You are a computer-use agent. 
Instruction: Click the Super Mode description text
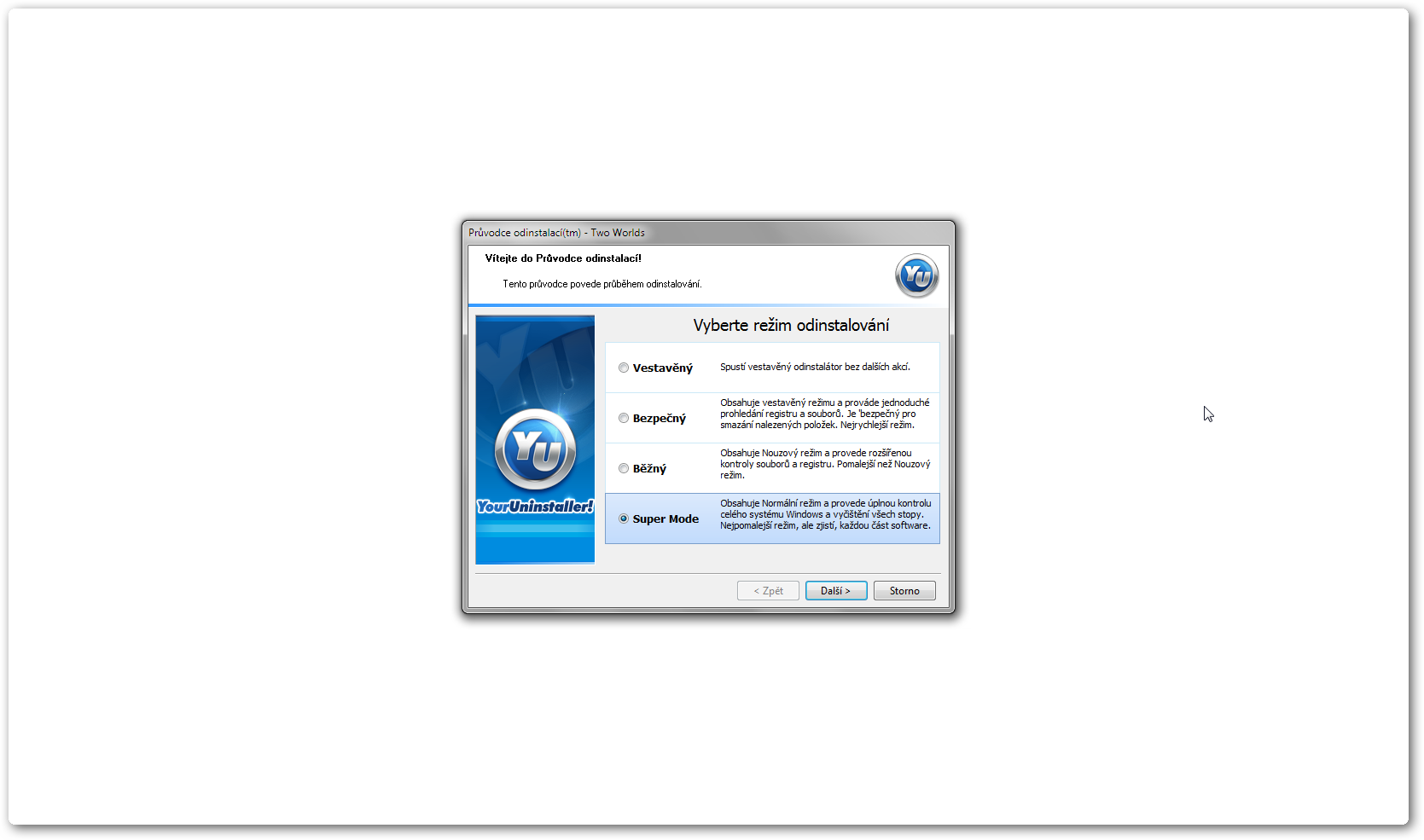pyautogui.click(x=825, y=515)
